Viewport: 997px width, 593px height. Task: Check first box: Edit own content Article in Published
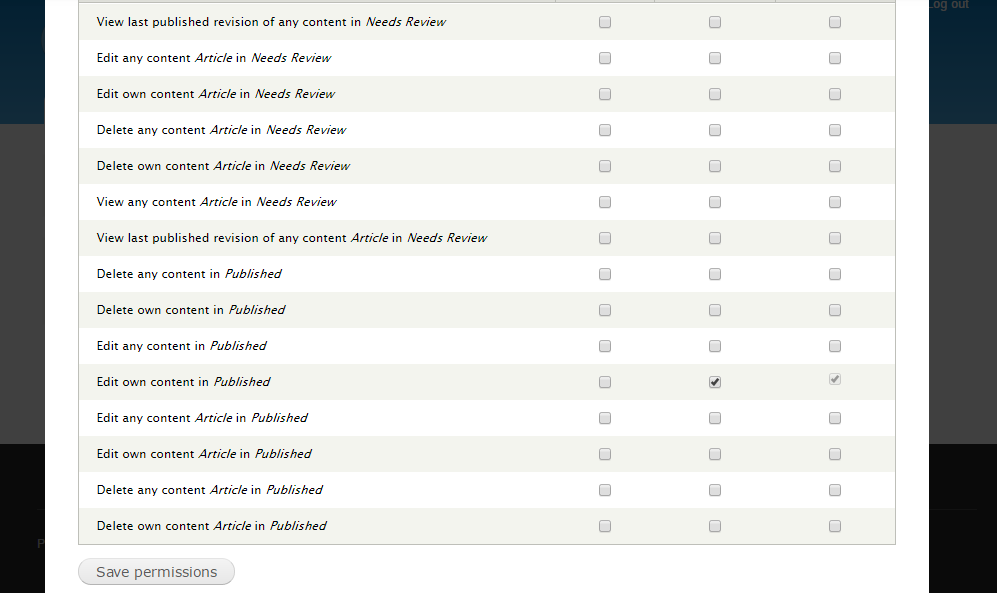(x=605, y=454)
